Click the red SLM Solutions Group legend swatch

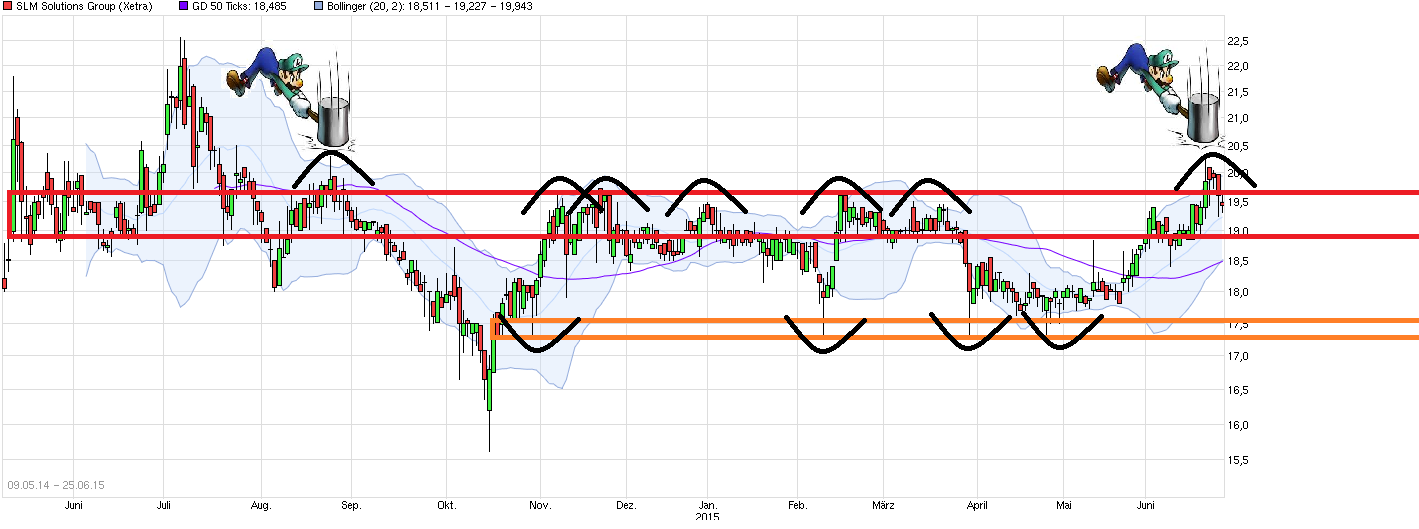pyautogui.click(x=7, y=6)
